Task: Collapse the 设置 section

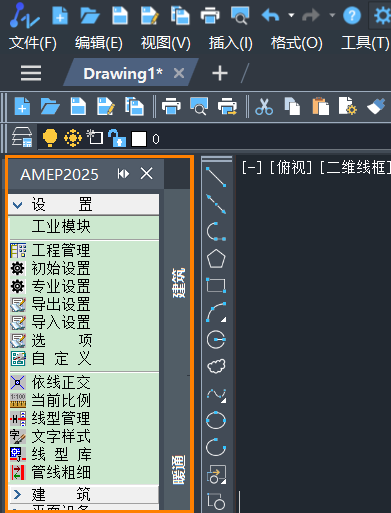Action: point(84,204)
